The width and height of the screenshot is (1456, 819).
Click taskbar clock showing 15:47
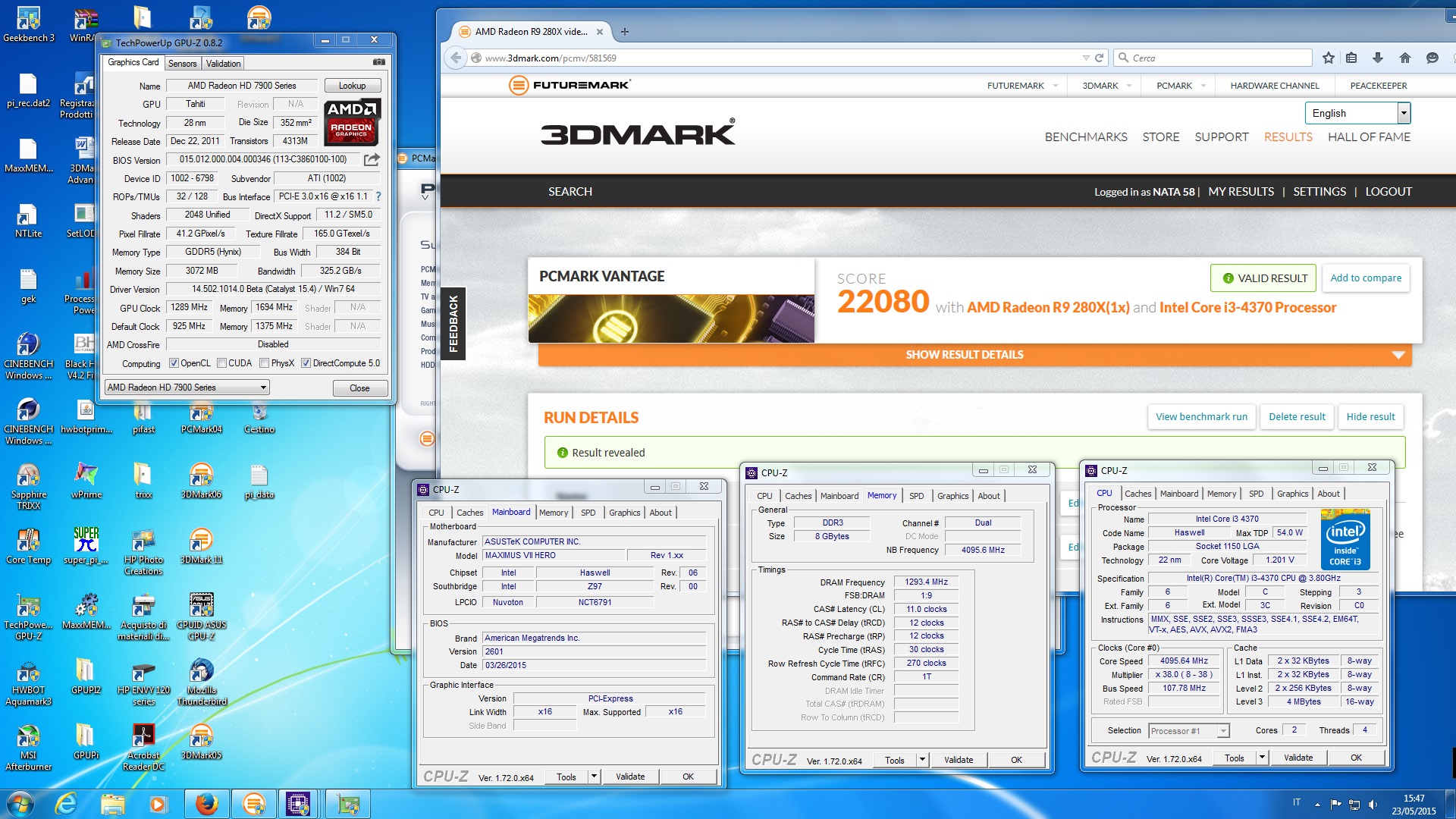[1414, 804]
